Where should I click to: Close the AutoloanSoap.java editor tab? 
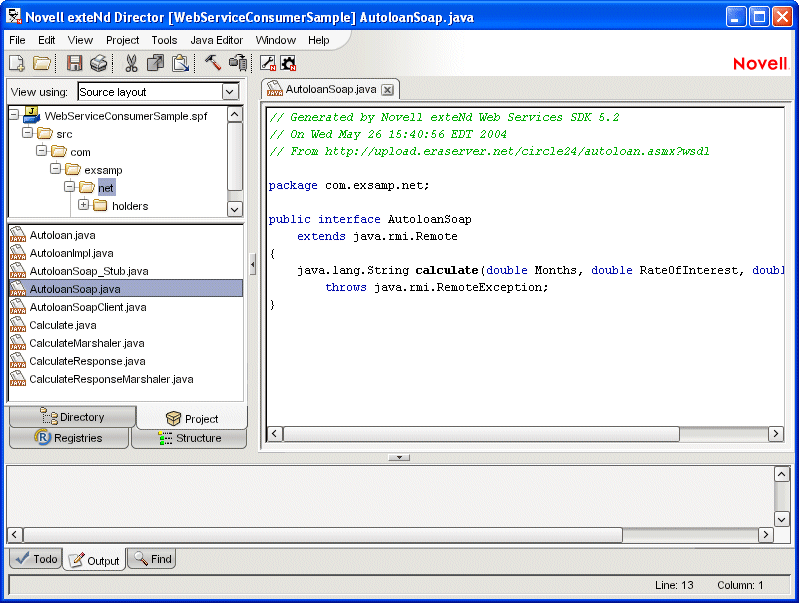[388, 90]
